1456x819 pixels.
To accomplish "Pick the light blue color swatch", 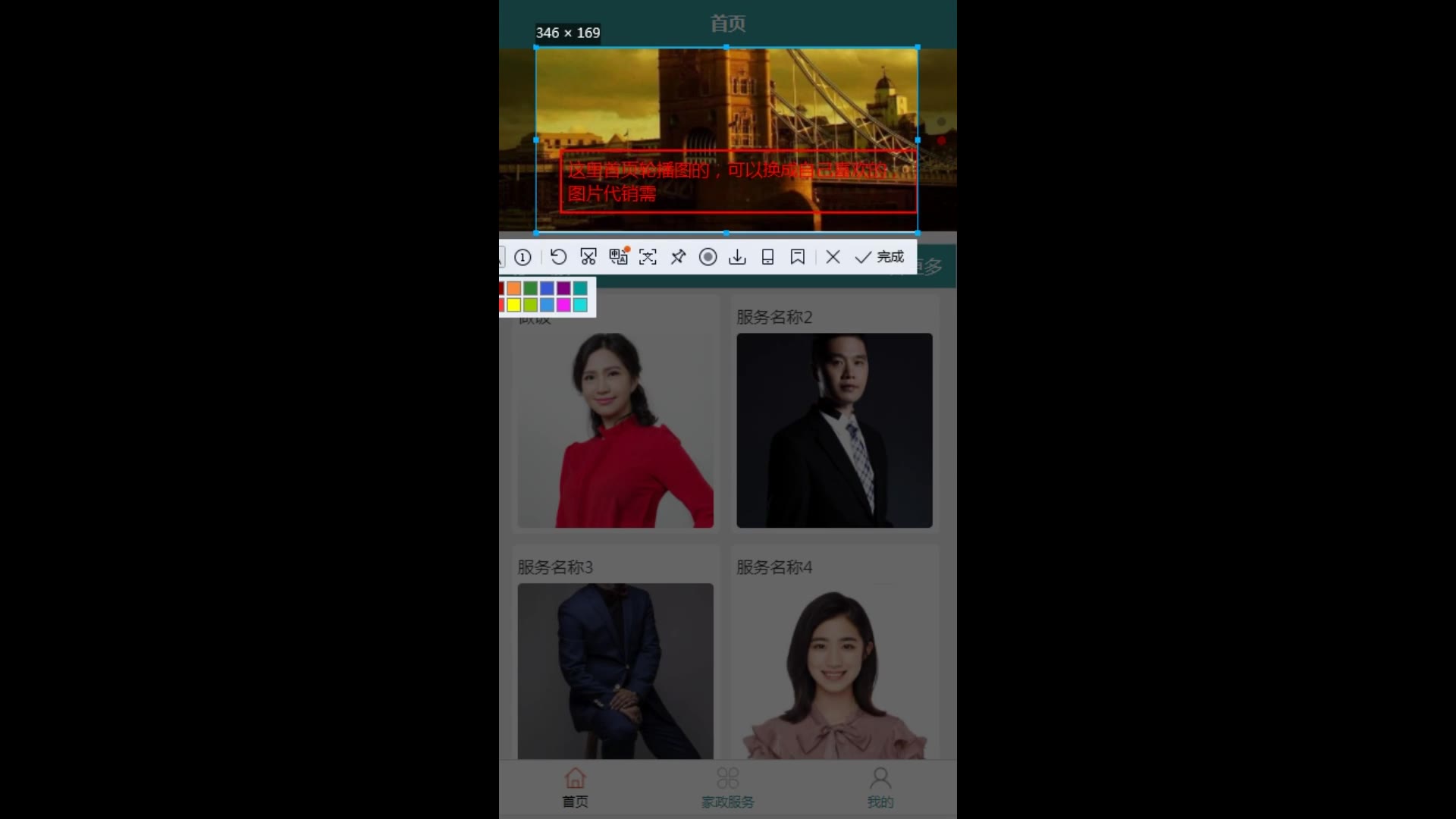I will coord(547,305).
